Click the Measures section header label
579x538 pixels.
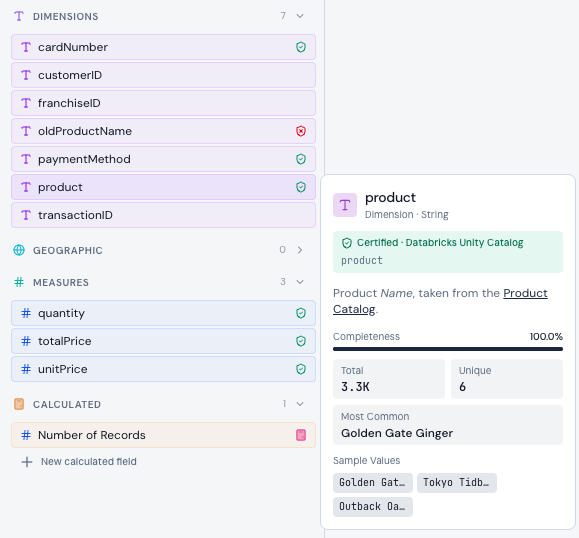click(x=61, y=282)
